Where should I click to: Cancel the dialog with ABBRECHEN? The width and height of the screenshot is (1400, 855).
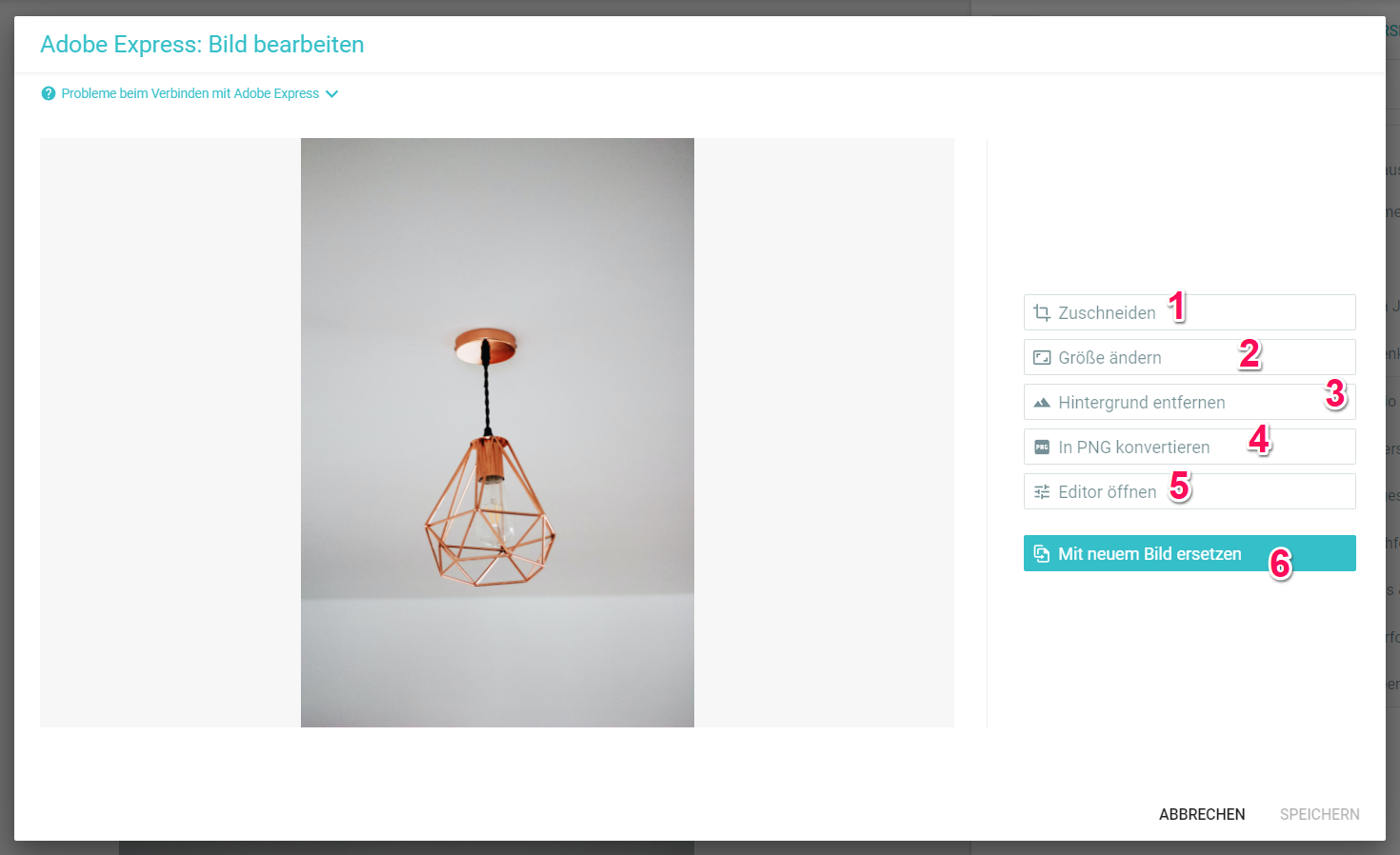point(1202,814)
